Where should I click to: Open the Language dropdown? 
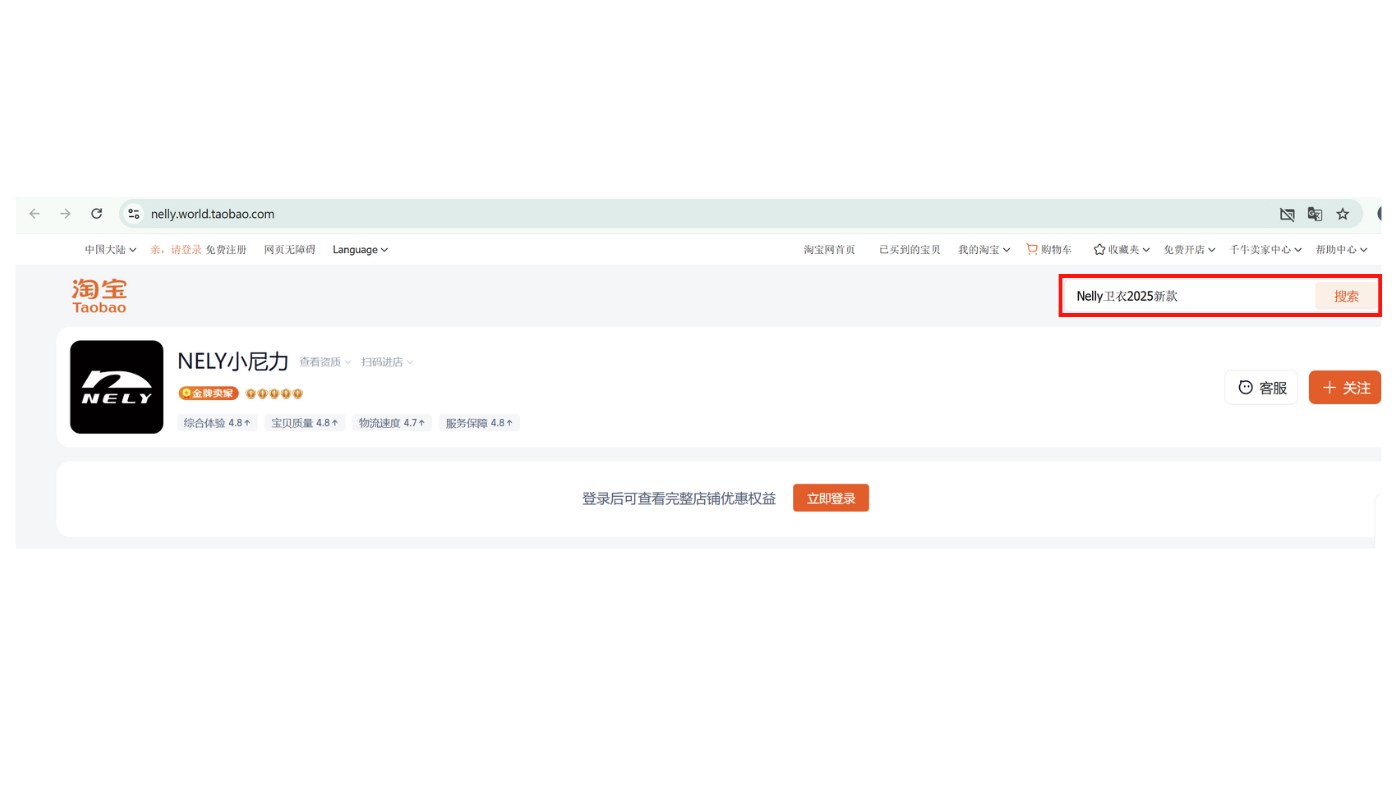360,250
